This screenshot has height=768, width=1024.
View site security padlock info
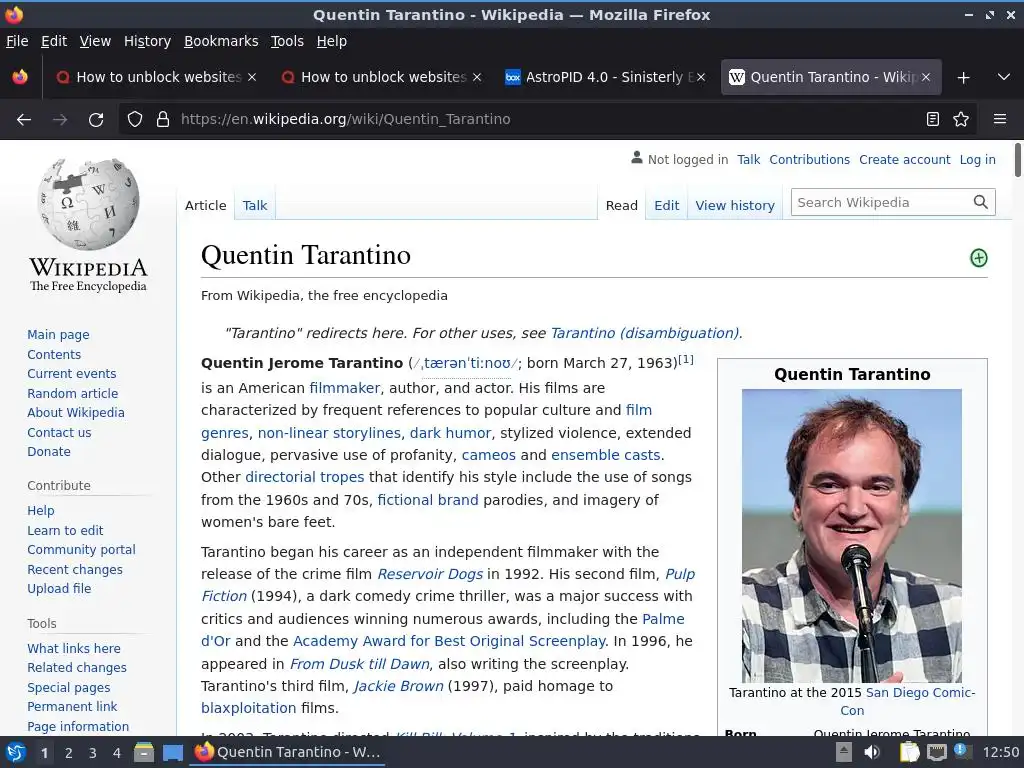click(163, 120)
